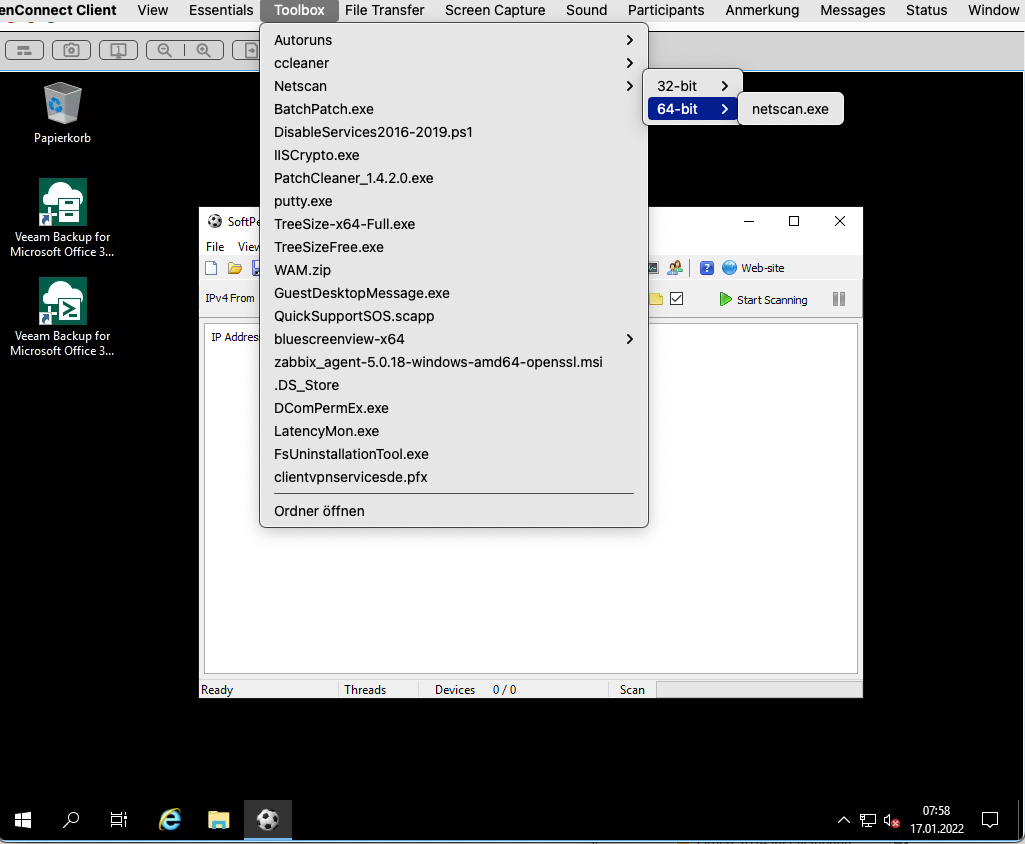This screenshot has width=1025, height=844.
Task: Select LatencyMon.exe entry
Action: [454, 431]
